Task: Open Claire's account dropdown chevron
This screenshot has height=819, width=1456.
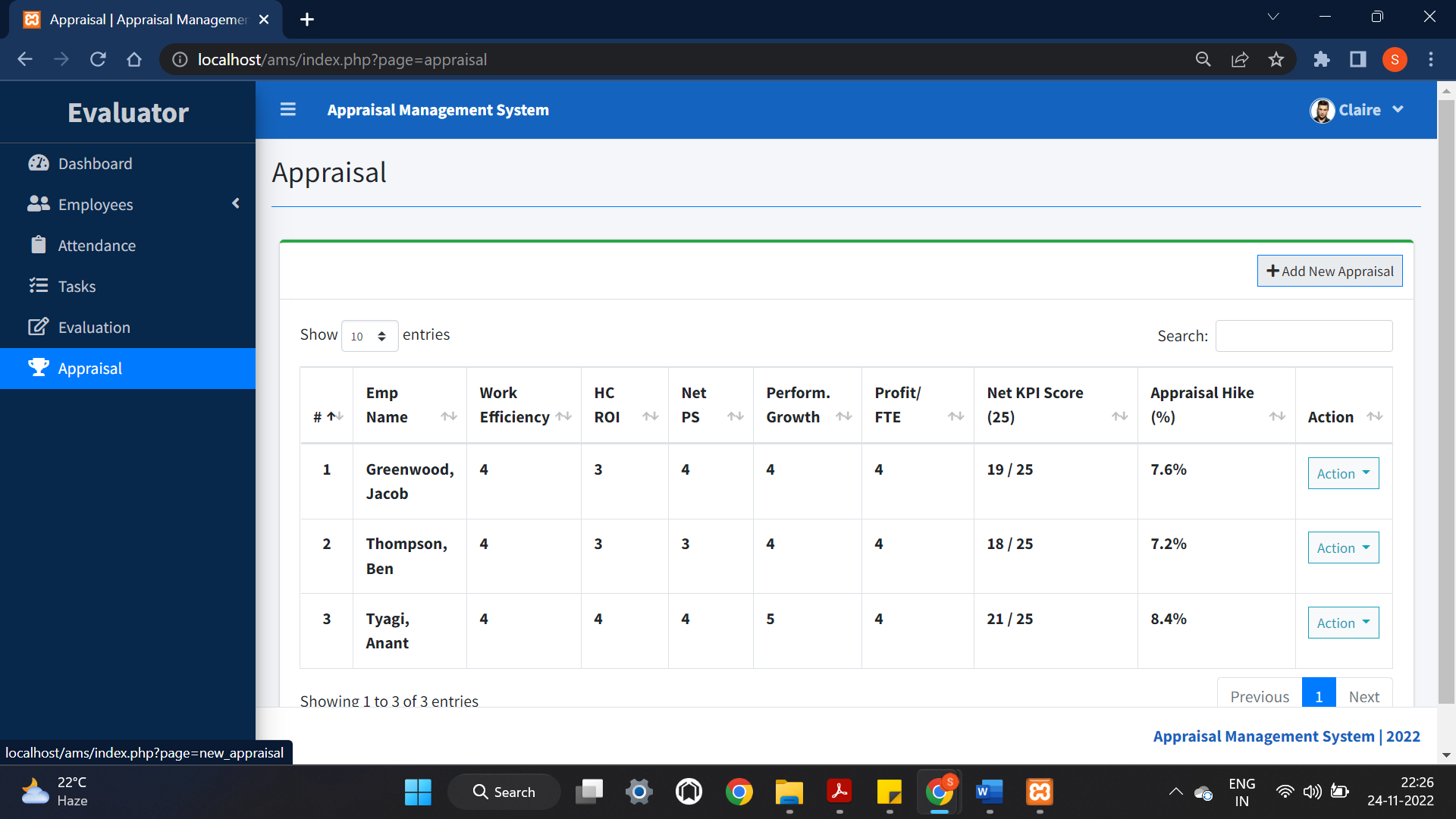Action: coord(1398,110)
